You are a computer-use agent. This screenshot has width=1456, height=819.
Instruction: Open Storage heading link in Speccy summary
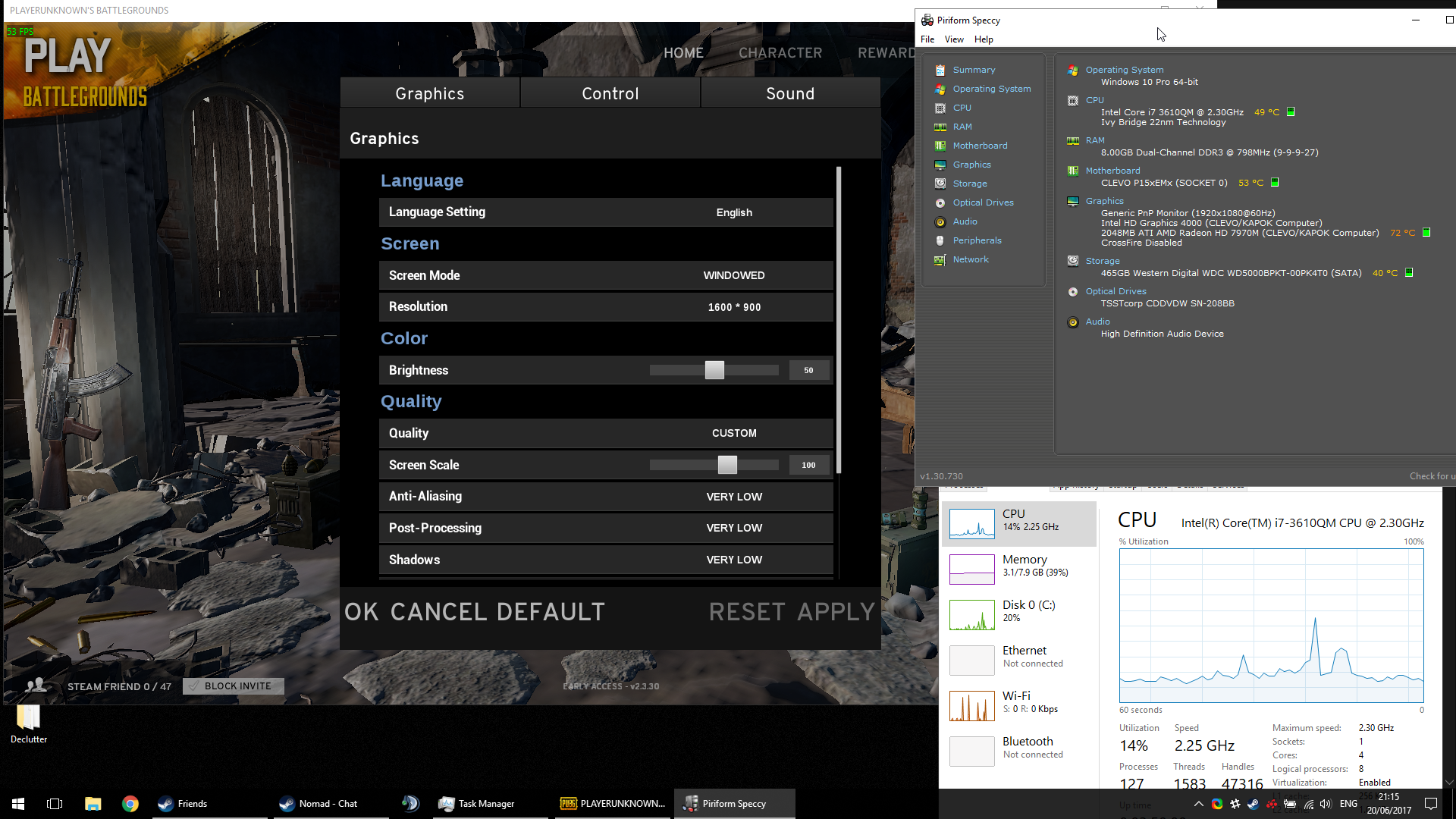[1102, 261]
